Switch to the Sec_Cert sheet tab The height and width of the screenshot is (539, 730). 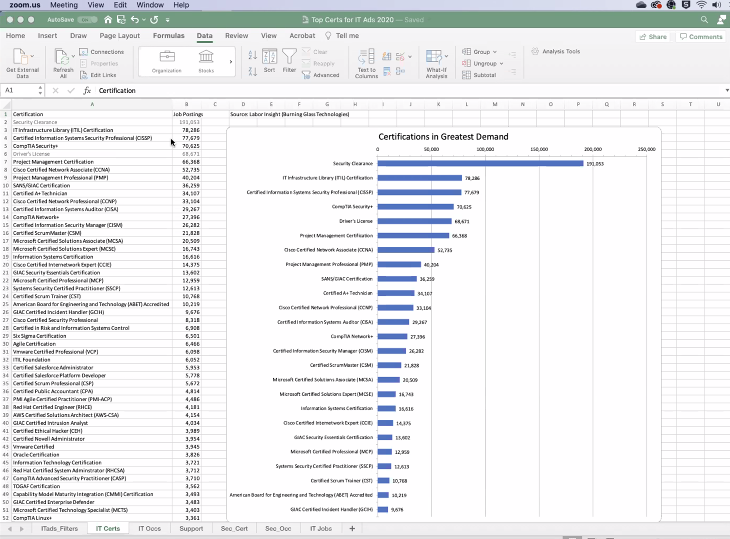(234, 528)
